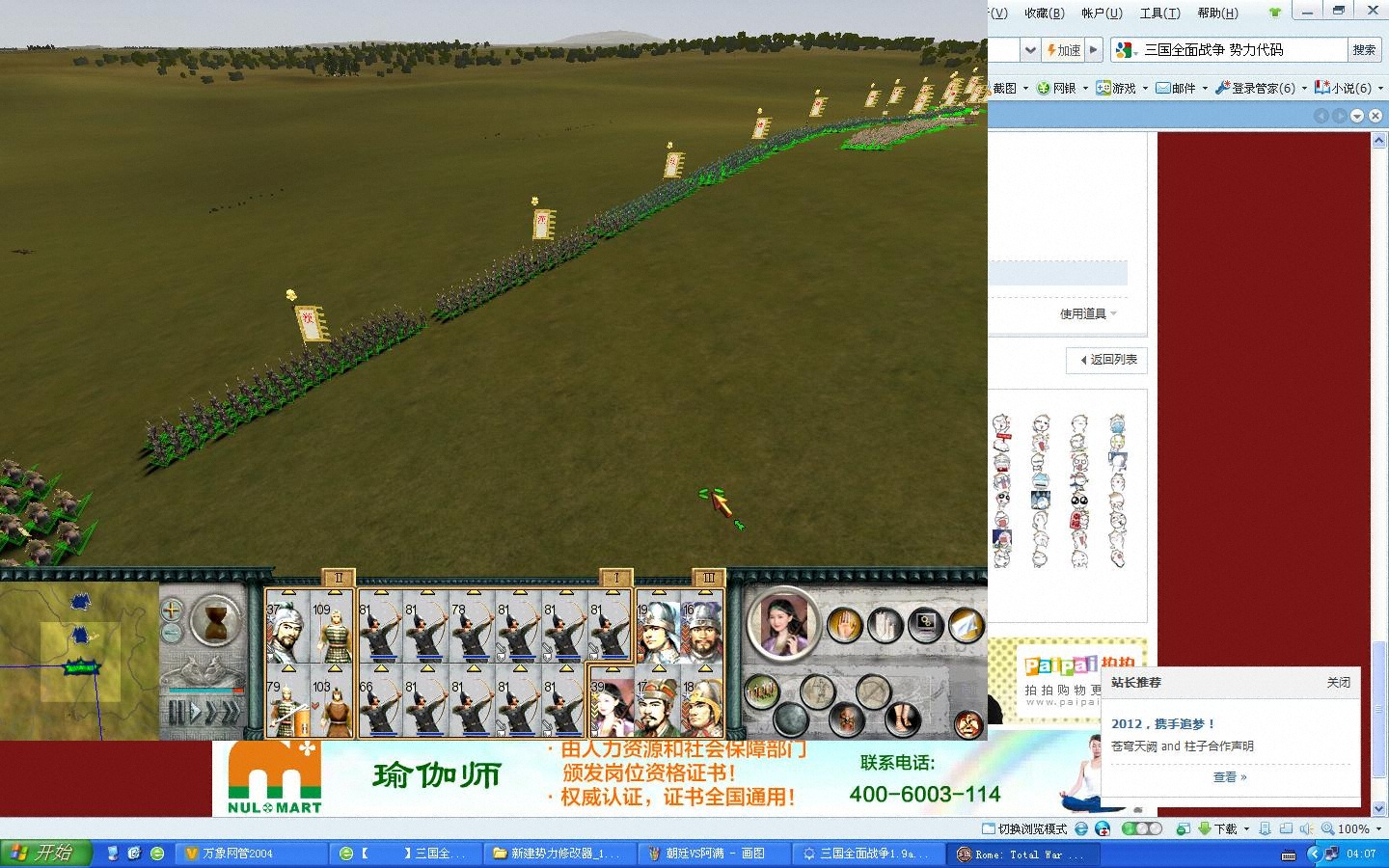The image size is (1389, 868).
Task: Open the 查看 » link in popup
Action: (1229, 776)
